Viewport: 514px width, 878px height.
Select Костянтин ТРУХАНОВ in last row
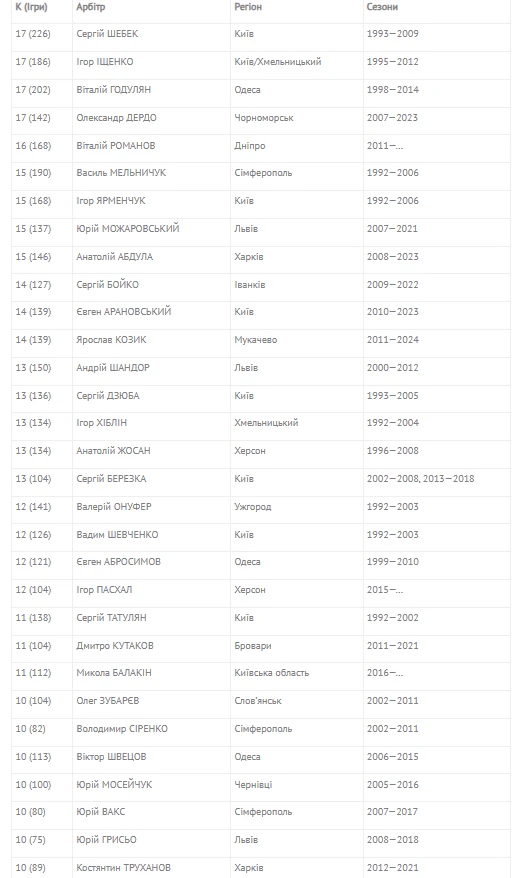point(124,868)
